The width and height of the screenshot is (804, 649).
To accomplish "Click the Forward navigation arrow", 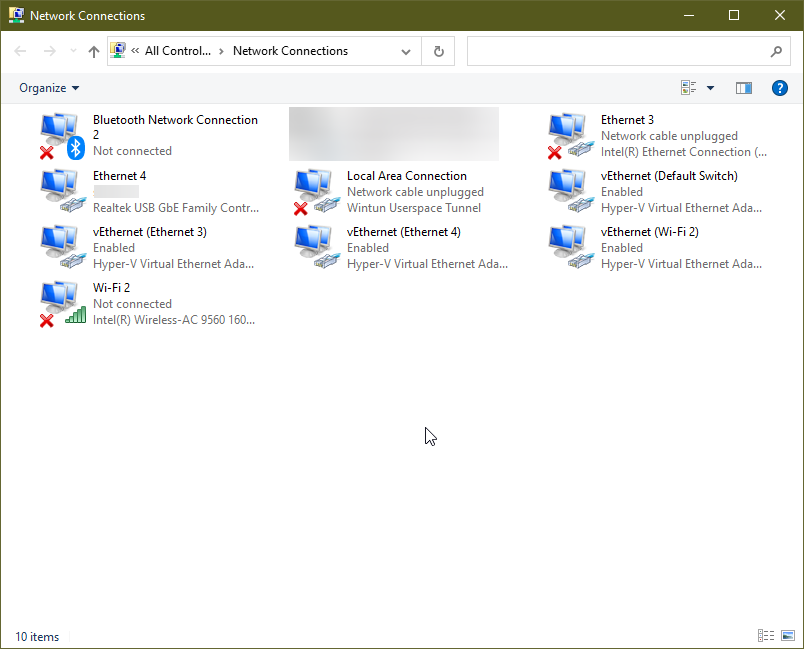I will [x=50, y=51].
